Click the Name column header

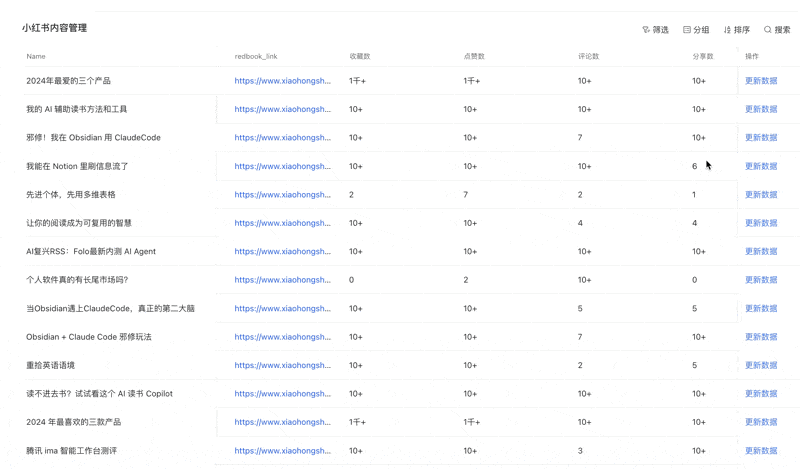[x=36, y=56]
